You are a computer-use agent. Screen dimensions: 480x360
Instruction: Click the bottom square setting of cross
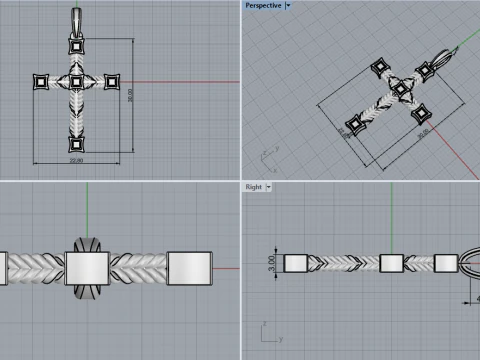pos(76,144)
